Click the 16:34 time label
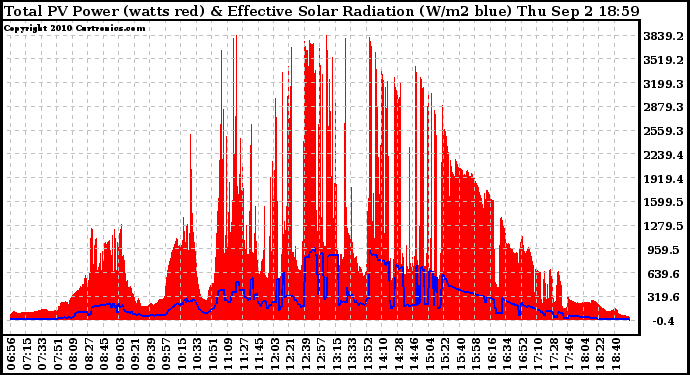This screenshot has width=690, height=375. coord(508,354)
